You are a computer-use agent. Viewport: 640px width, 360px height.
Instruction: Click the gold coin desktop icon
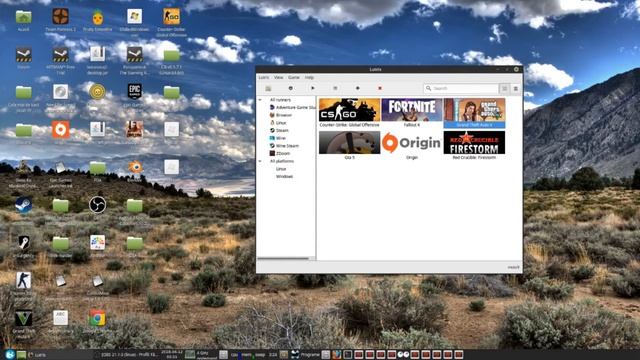[x=97, y=92]
